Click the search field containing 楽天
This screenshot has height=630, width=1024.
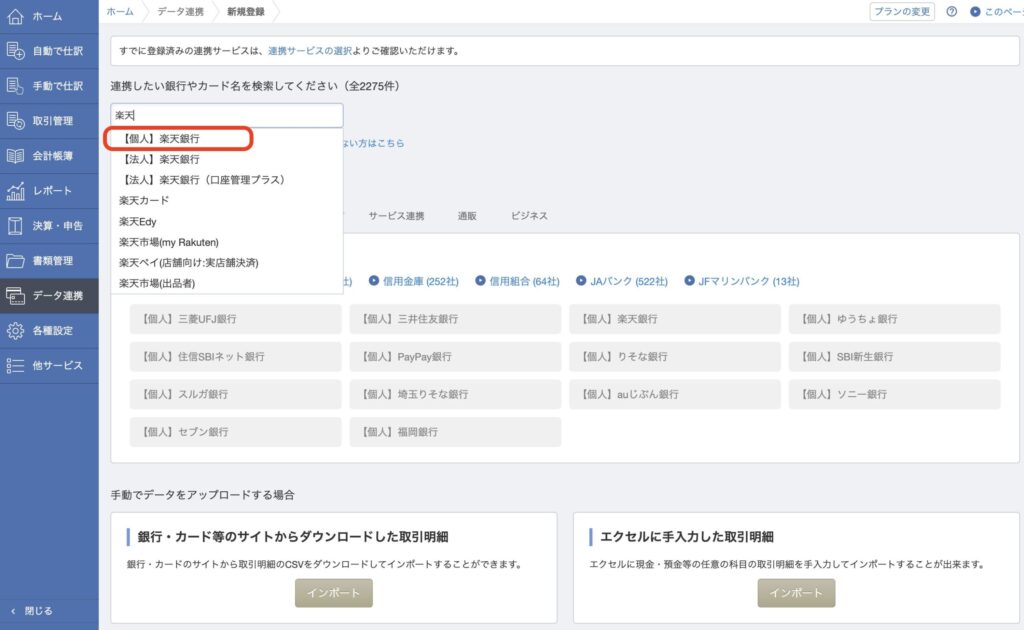(x=227, y=116)
